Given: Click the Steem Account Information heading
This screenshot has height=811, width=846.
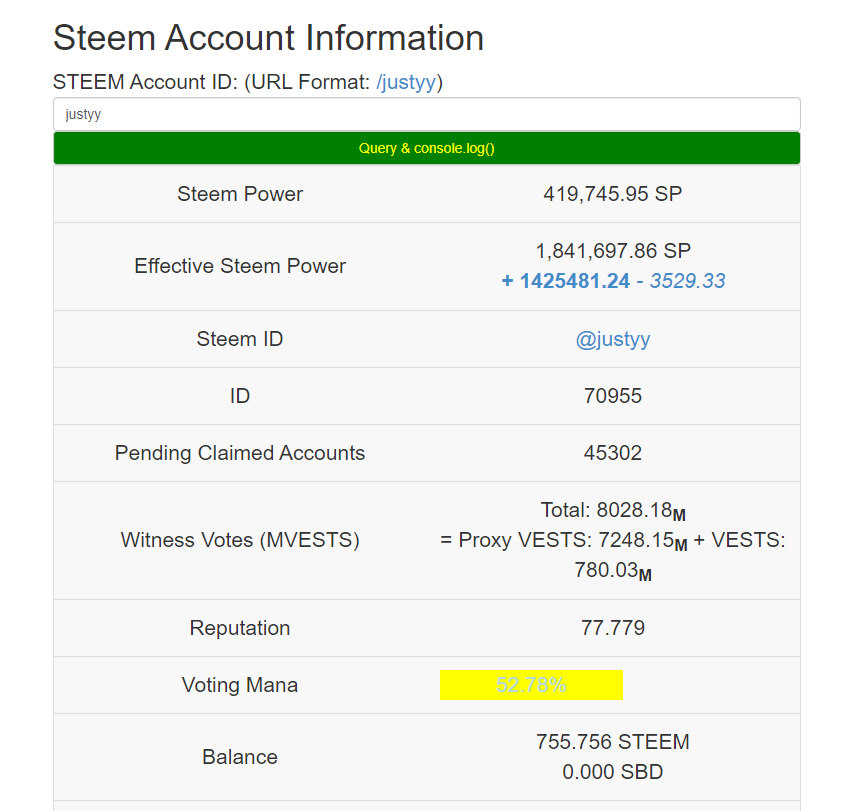Looking at the screenshot, I should pos(268,38).
